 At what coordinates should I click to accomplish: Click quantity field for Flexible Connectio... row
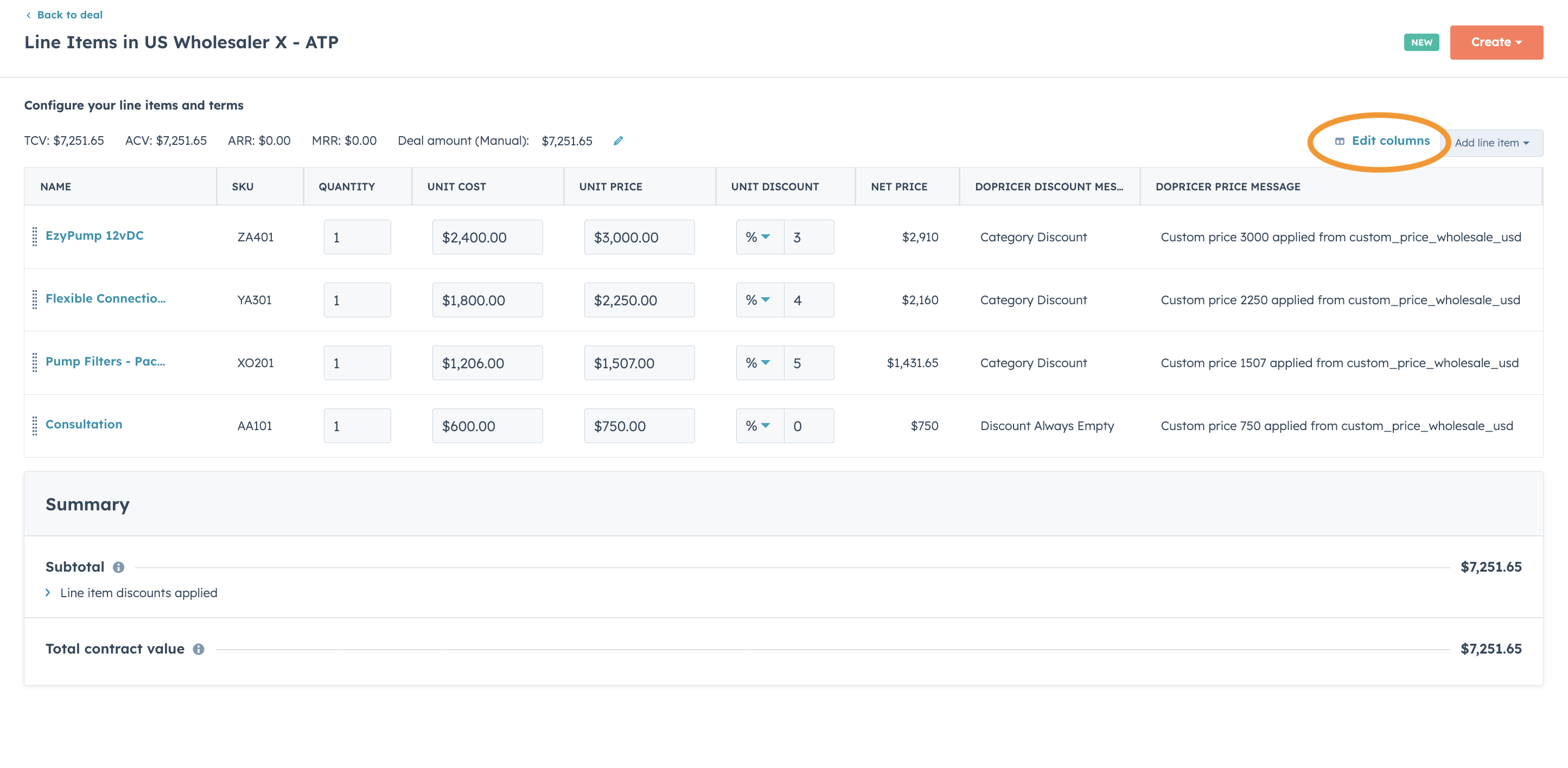tap(358, 300)
